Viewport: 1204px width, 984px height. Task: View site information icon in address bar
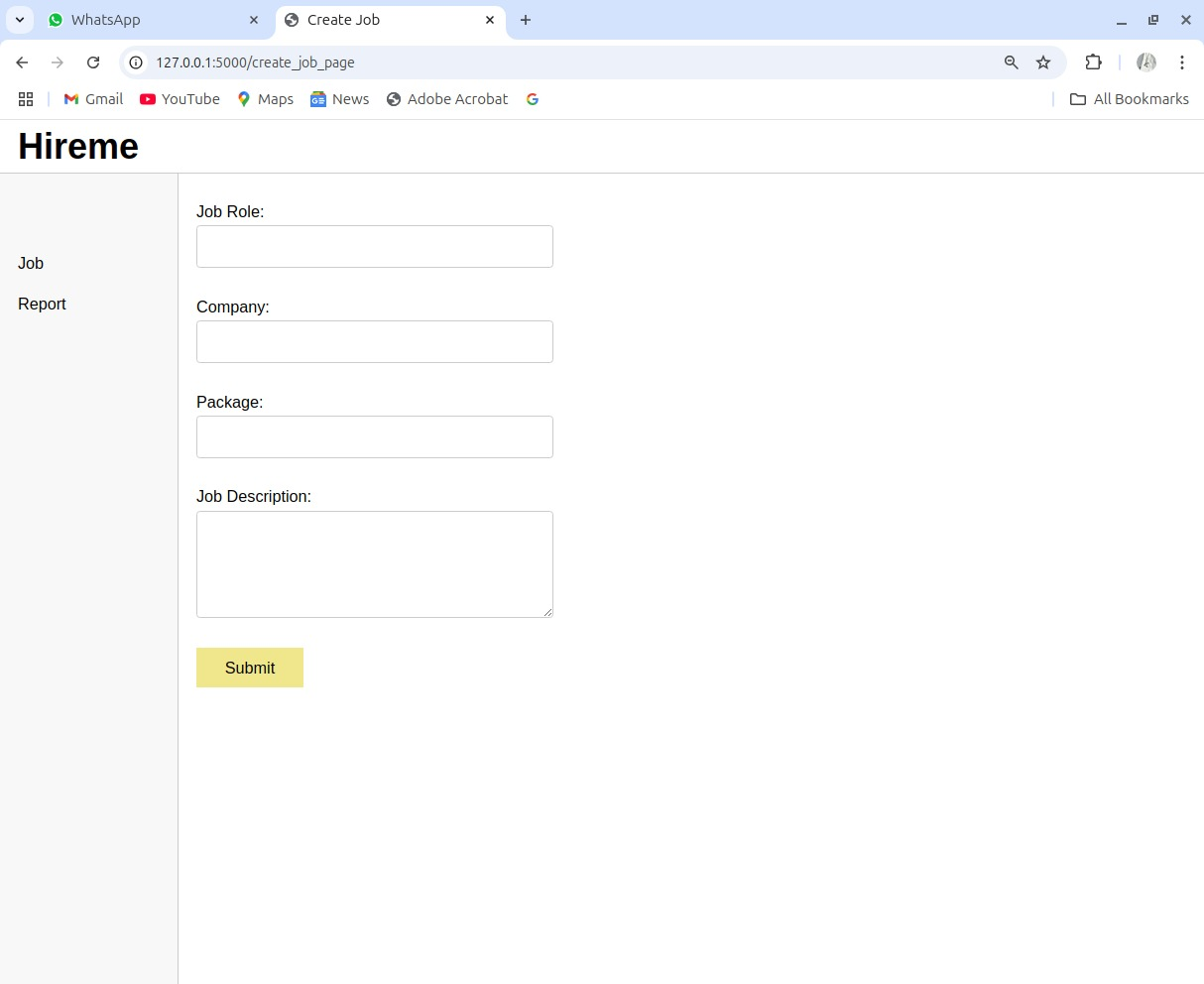(x=137, y=62)
